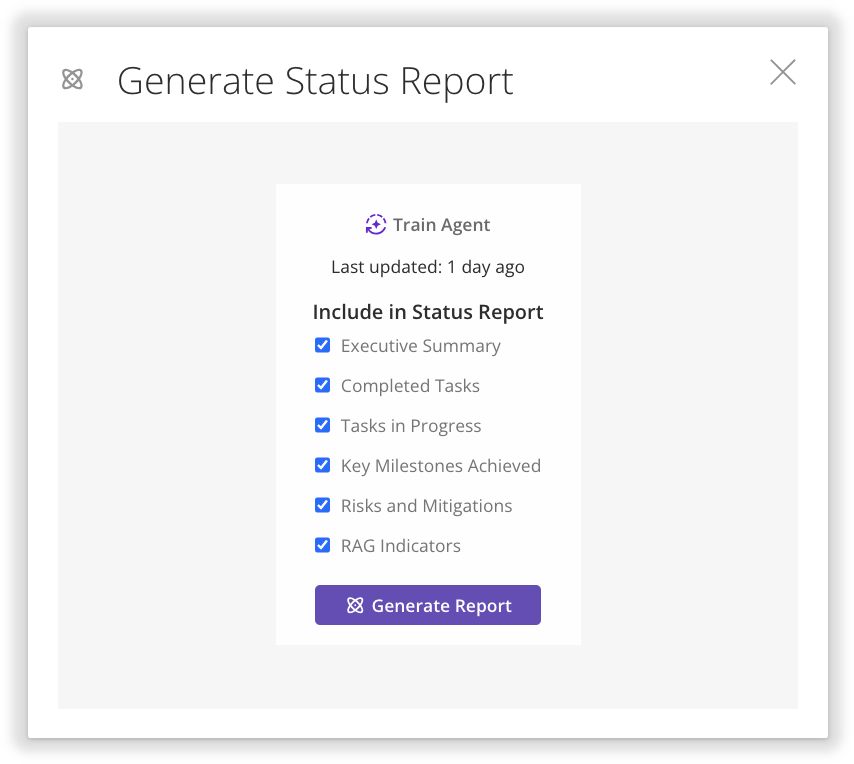Close the Generate Status Report dialog

tap(782, 72)
